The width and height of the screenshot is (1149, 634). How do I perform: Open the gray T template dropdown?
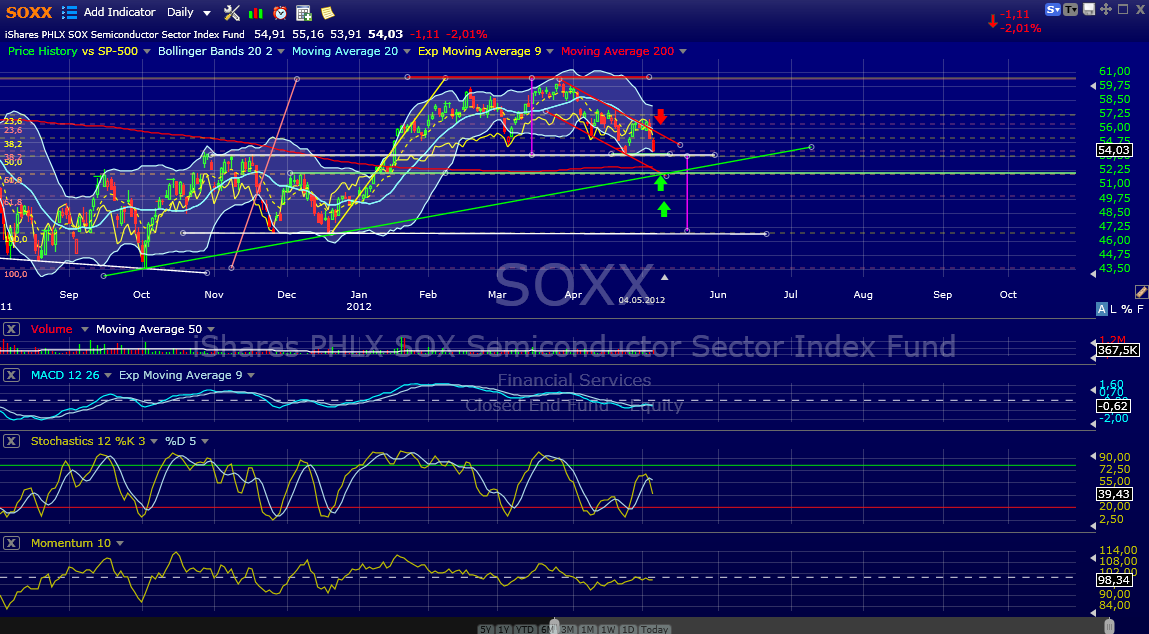pos(1071,10)
